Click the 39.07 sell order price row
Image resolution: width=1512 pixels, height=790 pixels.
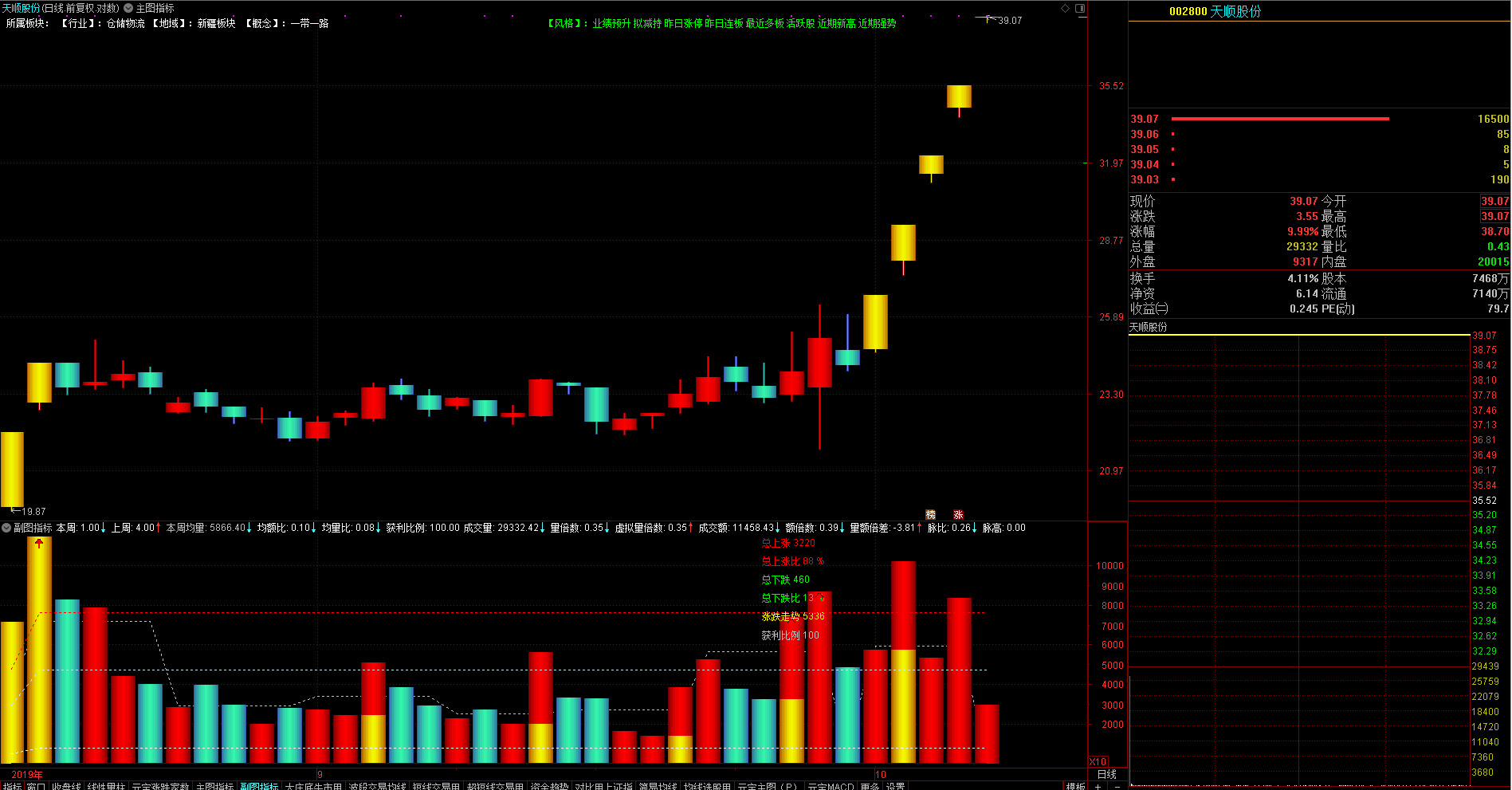[1319, 119]
